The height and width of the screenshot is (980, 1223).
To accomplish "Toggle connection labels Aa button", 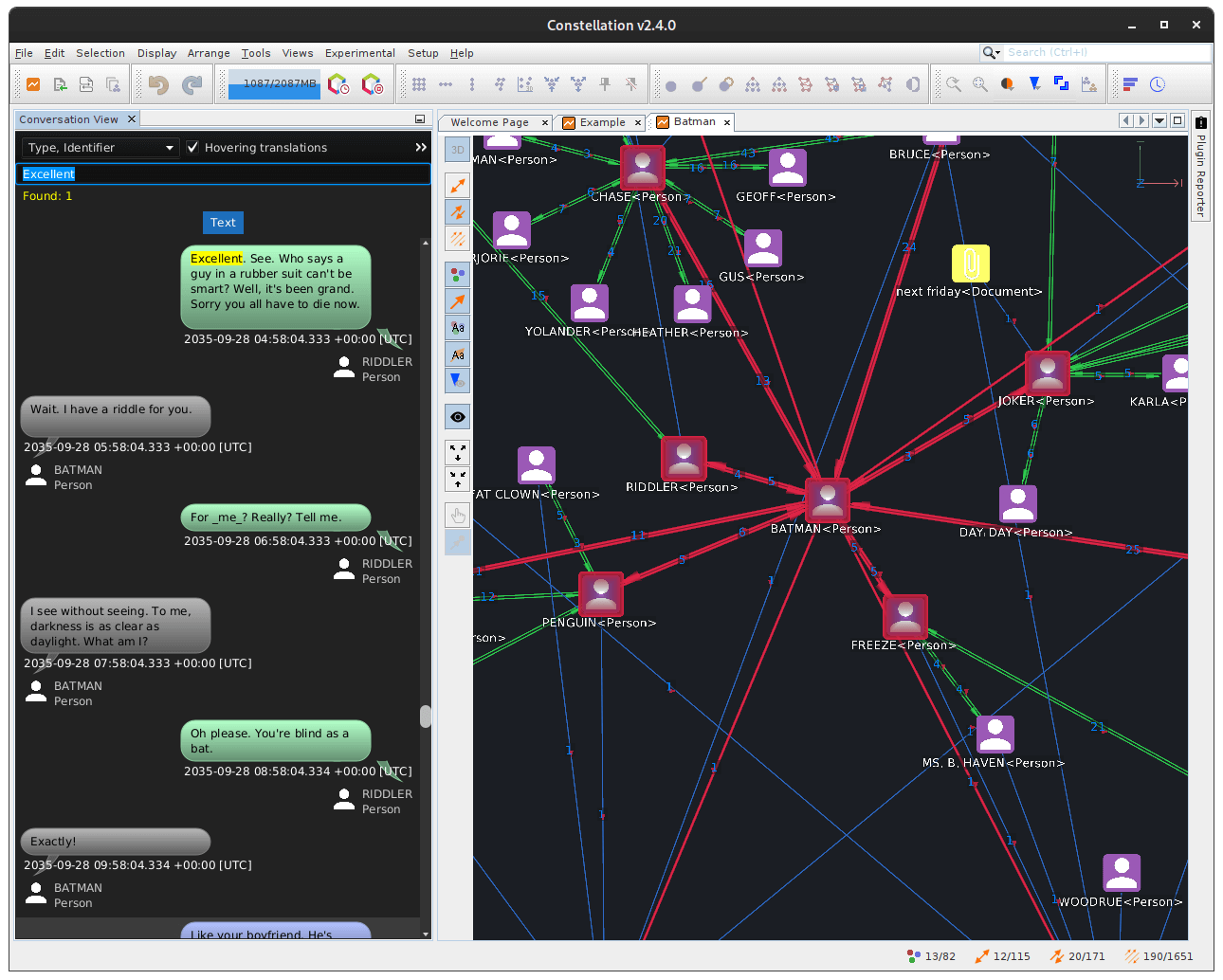I will 458,354.
